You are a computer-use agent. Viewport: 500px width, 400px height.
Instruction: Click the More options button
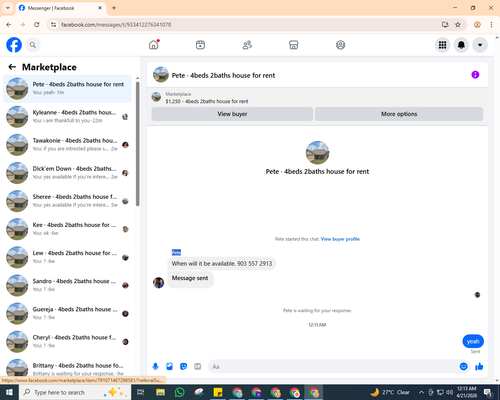click(399, 114)
